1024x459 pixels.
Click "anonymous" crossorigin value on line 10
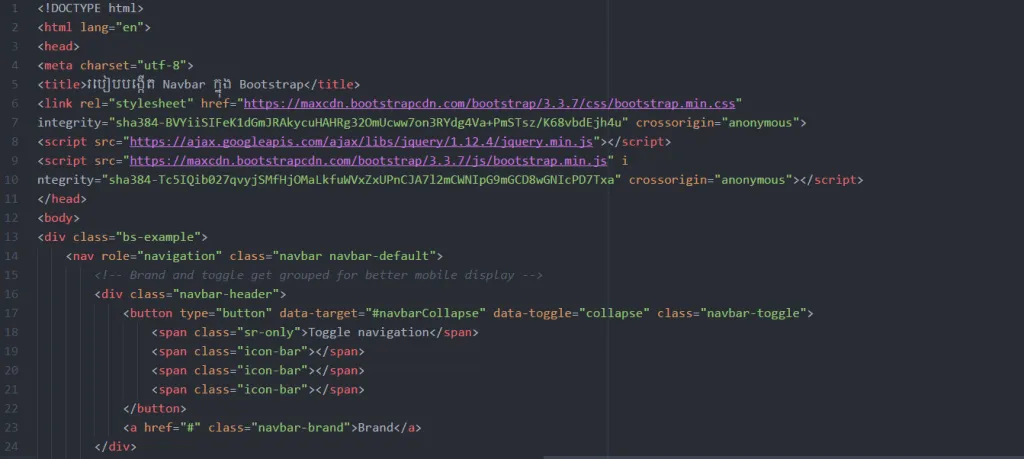click(754, 180)
